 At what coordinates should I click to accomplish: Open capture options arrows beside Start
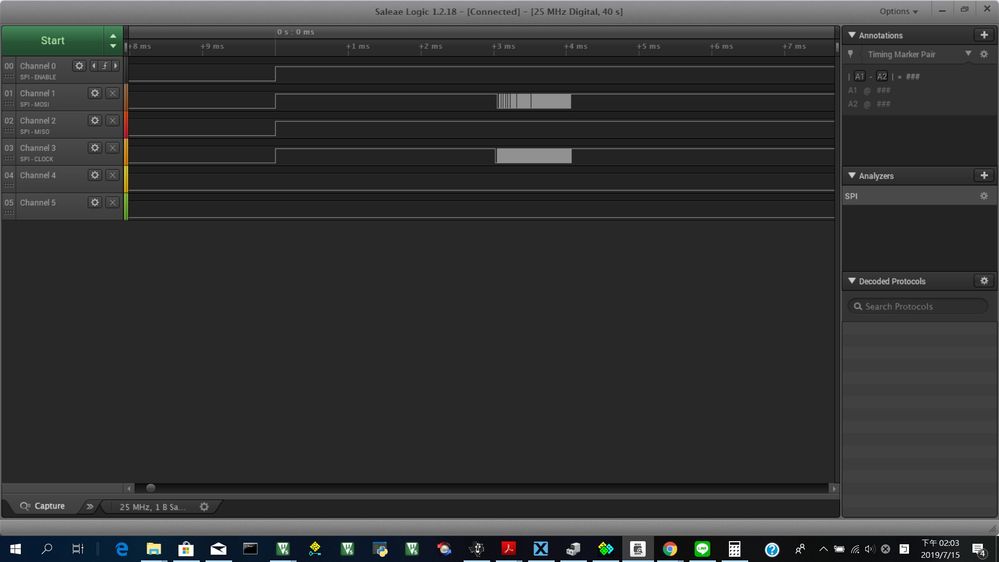113,41
